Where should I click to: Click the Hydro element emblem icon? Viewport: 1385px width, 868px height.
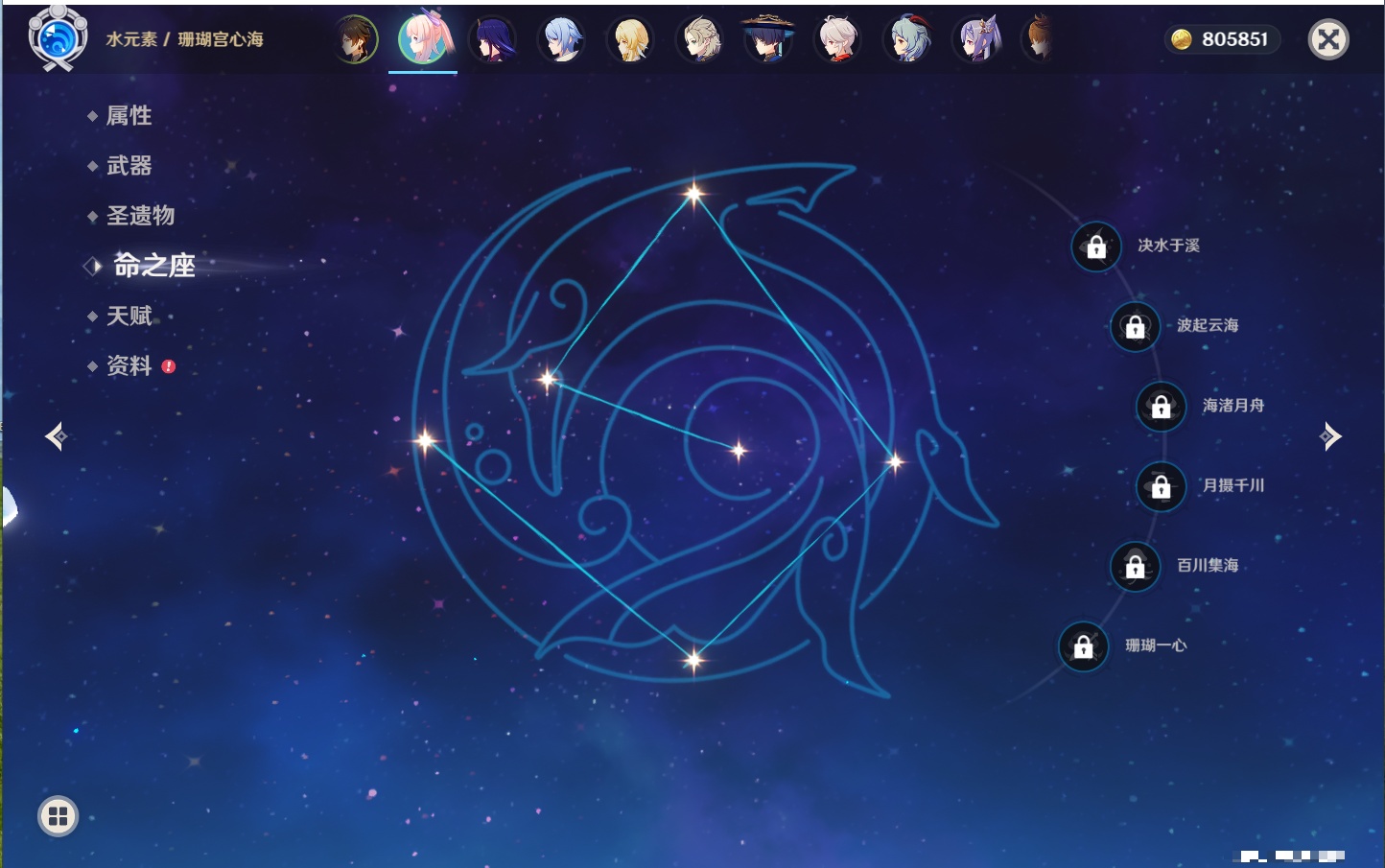(x=58, y=38)
